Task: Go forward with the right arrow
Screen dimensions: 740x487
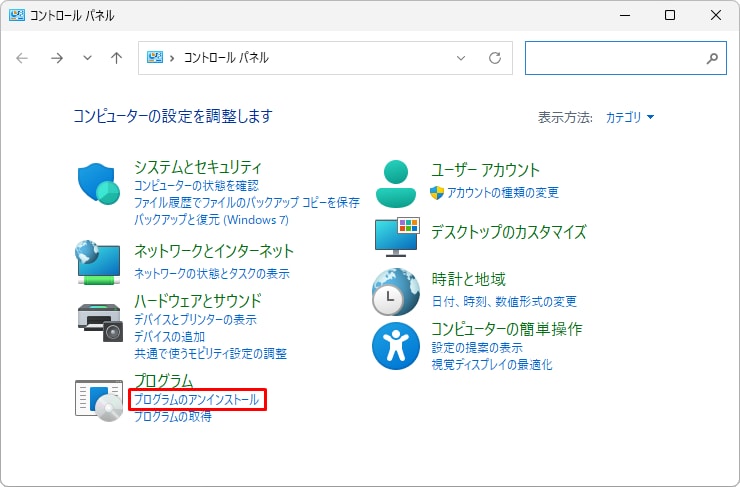Action: click(57, 58)
